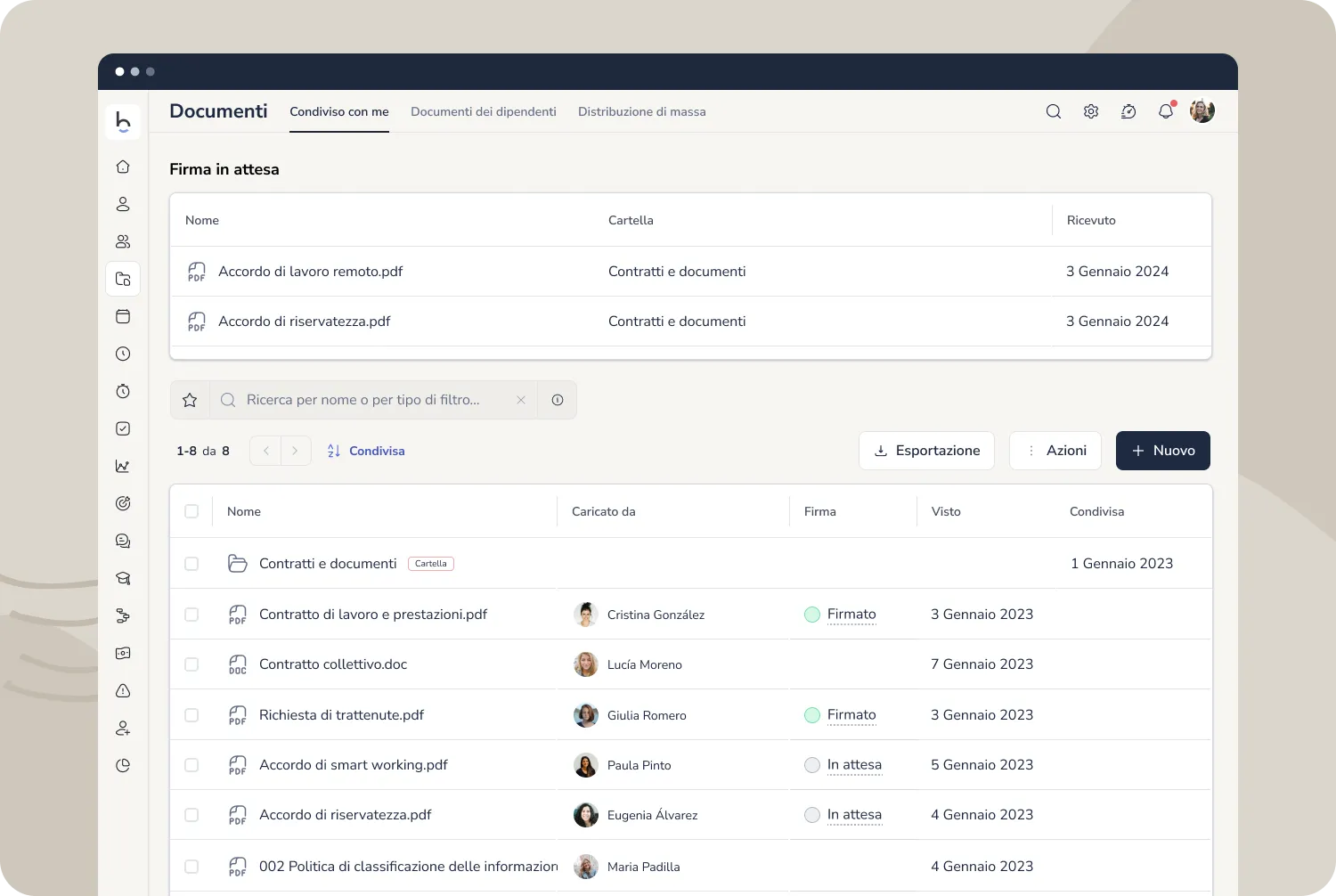Image resolution: width=1336 pixels, height=896 pixels.
Task: Click Firmato status for Contratto di lavoro
Action: (x=851, y=615)
